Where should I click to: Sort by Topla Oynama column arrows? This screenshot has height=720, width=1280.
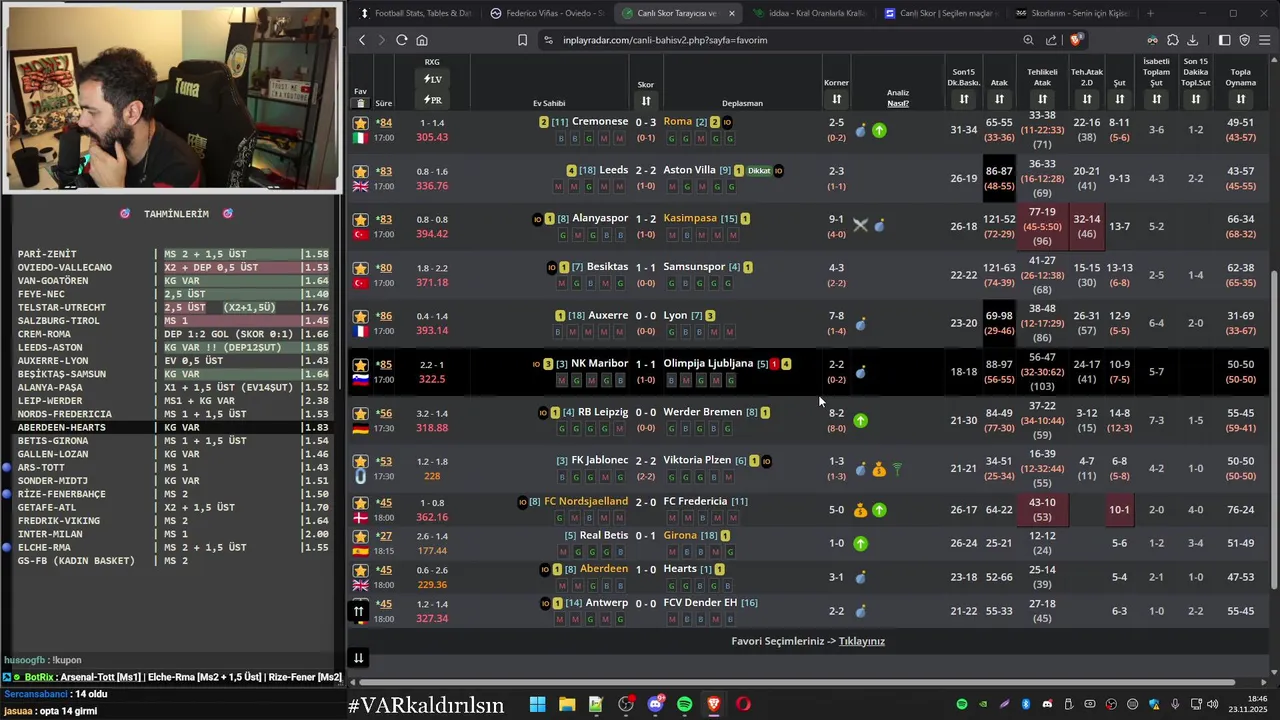pyautogui.click(x=1241, y=99)
